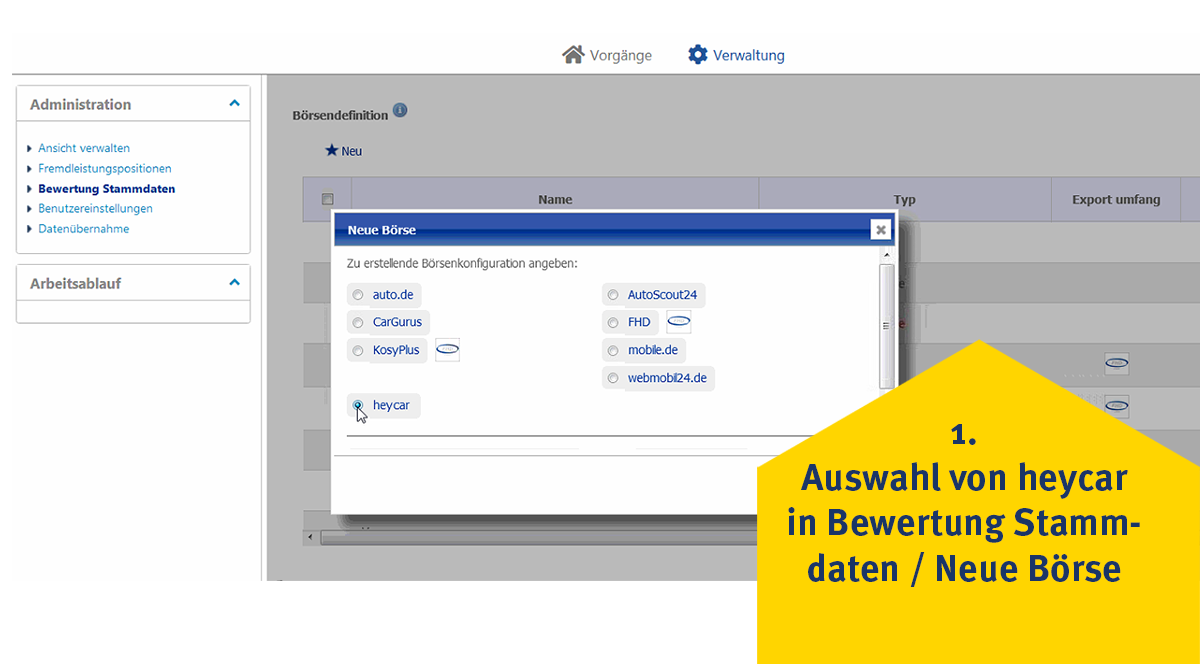This screenshot has width=1200, height=664.
Task: Select the AutoScout24 radio button
Action: tap(613, 295)
